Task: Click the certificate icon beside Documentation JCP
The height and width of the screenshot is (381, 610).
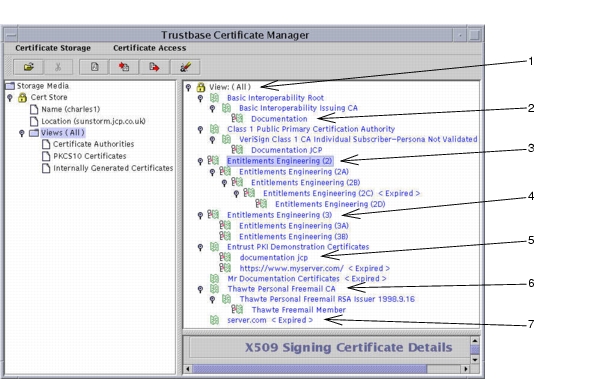Action: pos(237,149)
